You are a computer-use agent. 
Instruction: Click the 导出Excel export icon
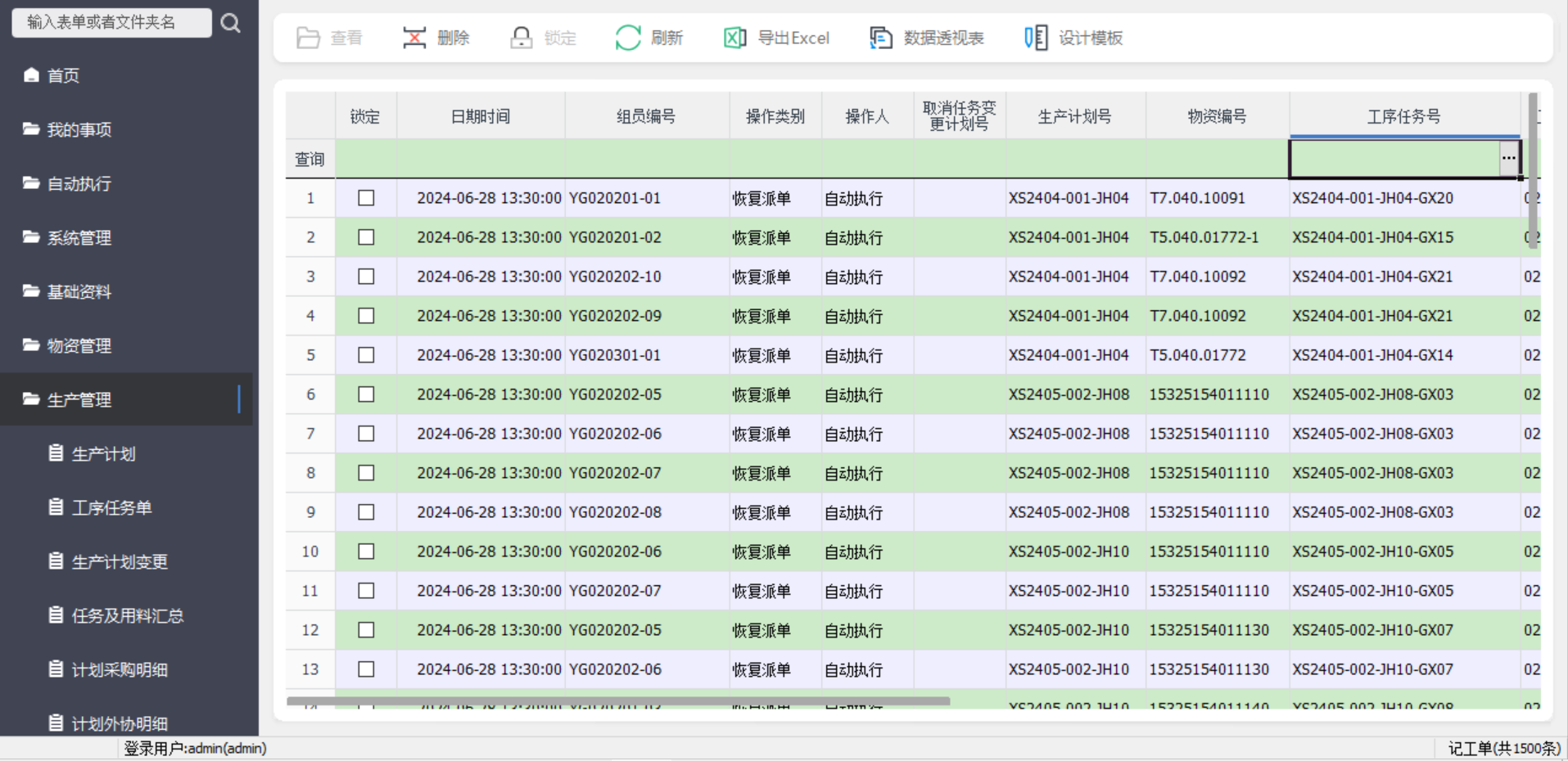[x=734, y=38]
